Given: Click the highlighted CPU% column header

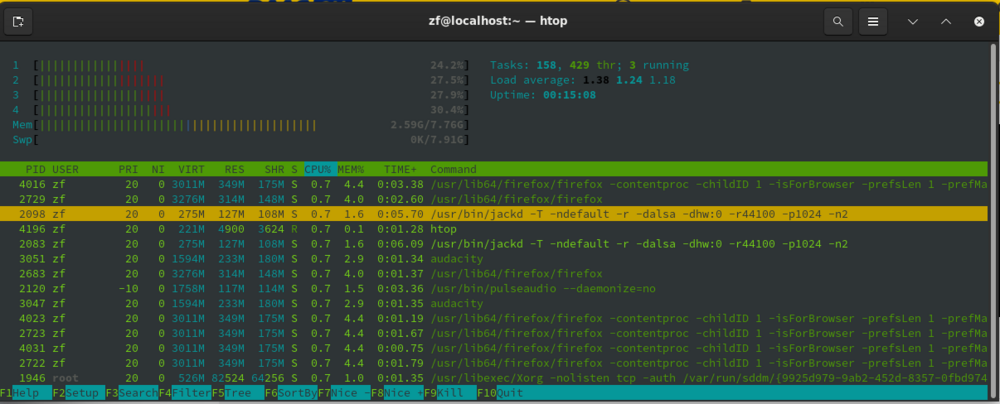Looking at the screenshot, I should (320, 169).
